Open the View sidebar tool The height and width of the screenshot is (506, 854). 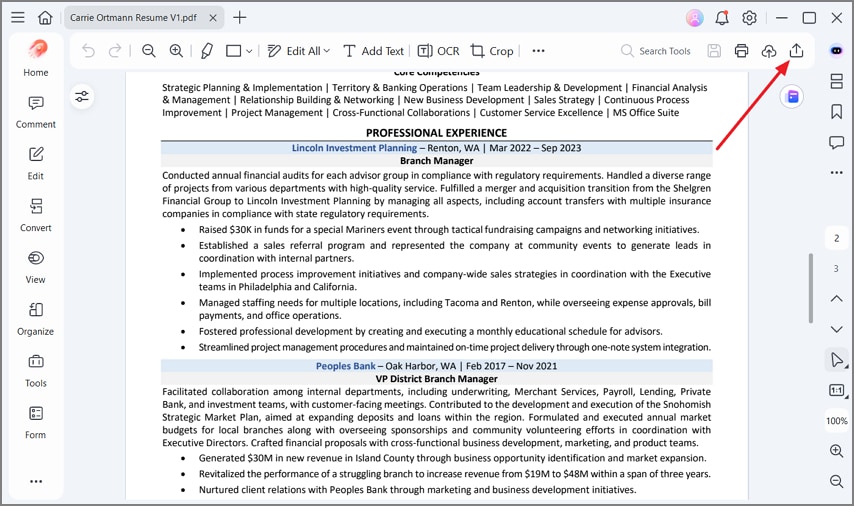tap(36, 267)
